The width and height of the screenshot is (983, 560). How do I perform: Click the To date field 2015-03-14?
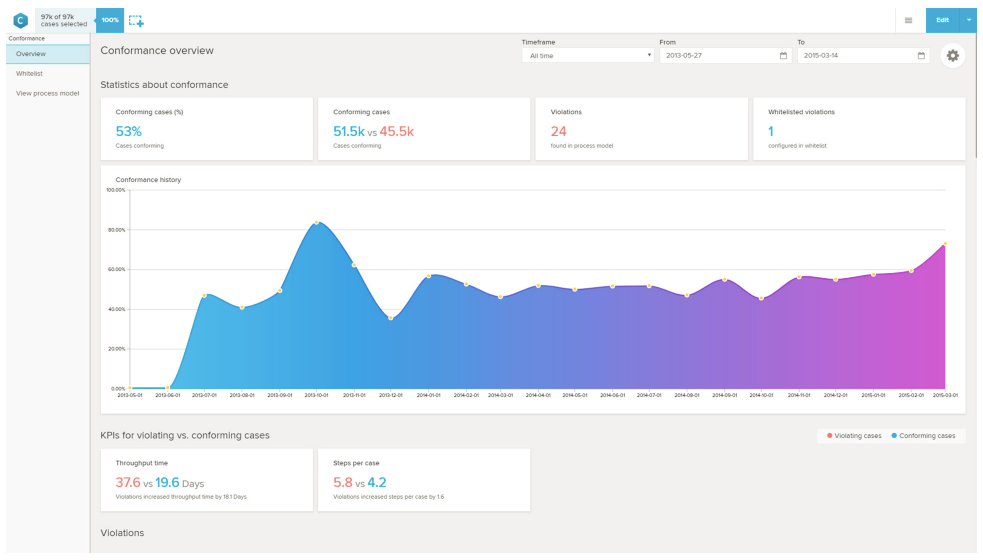tap(863, 55)
